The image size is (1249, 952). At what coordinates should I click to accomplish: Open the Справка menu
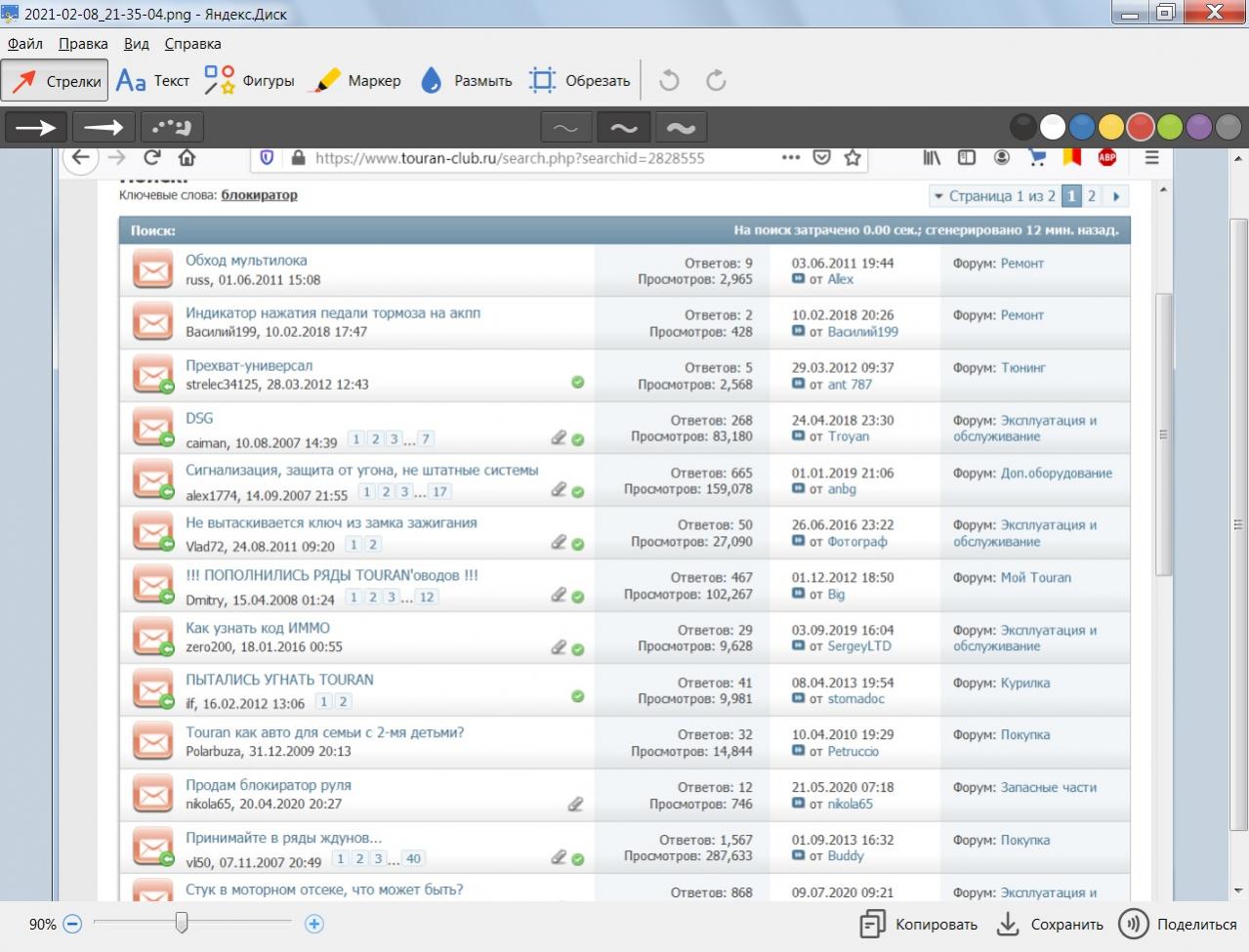click(192, 44)
